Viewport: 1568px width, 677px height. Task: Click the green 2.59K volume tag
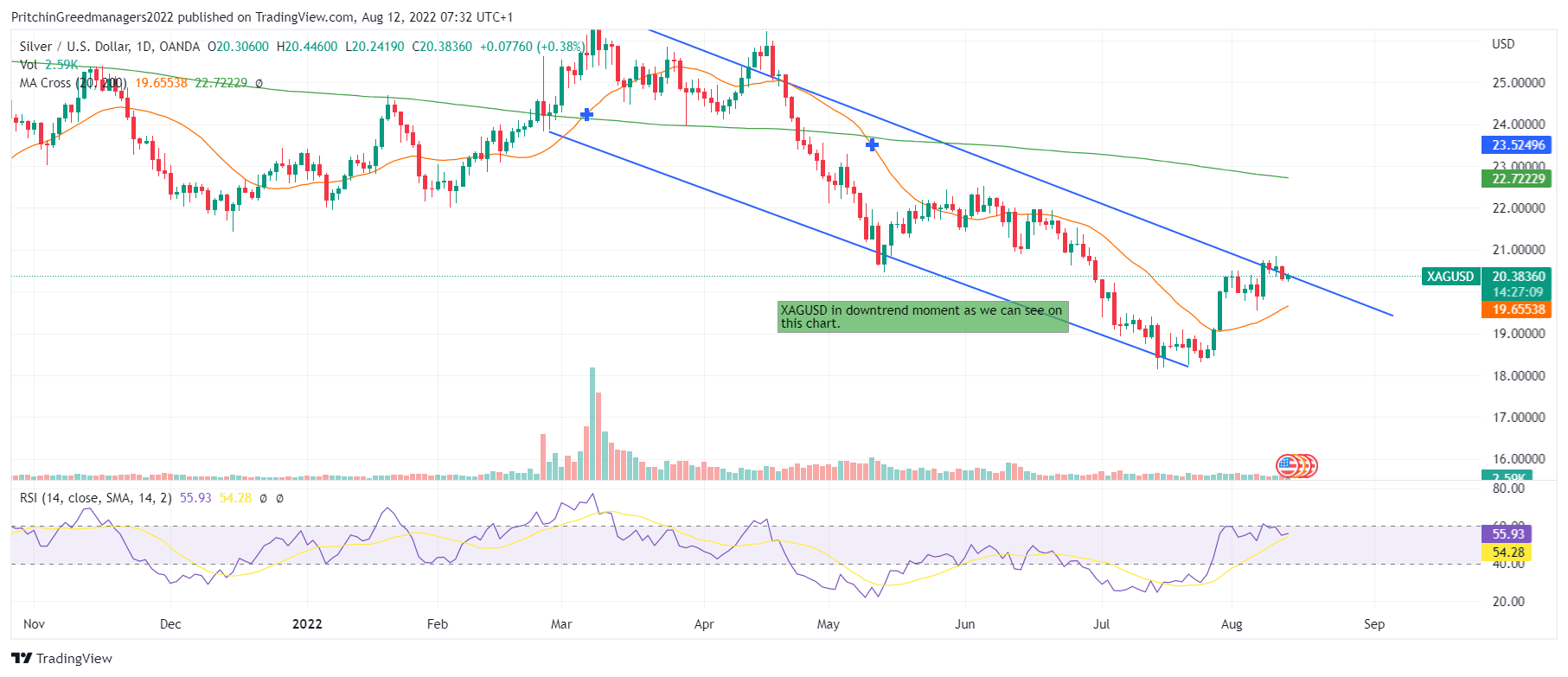pyautogui.click(x=1507, y=476)
